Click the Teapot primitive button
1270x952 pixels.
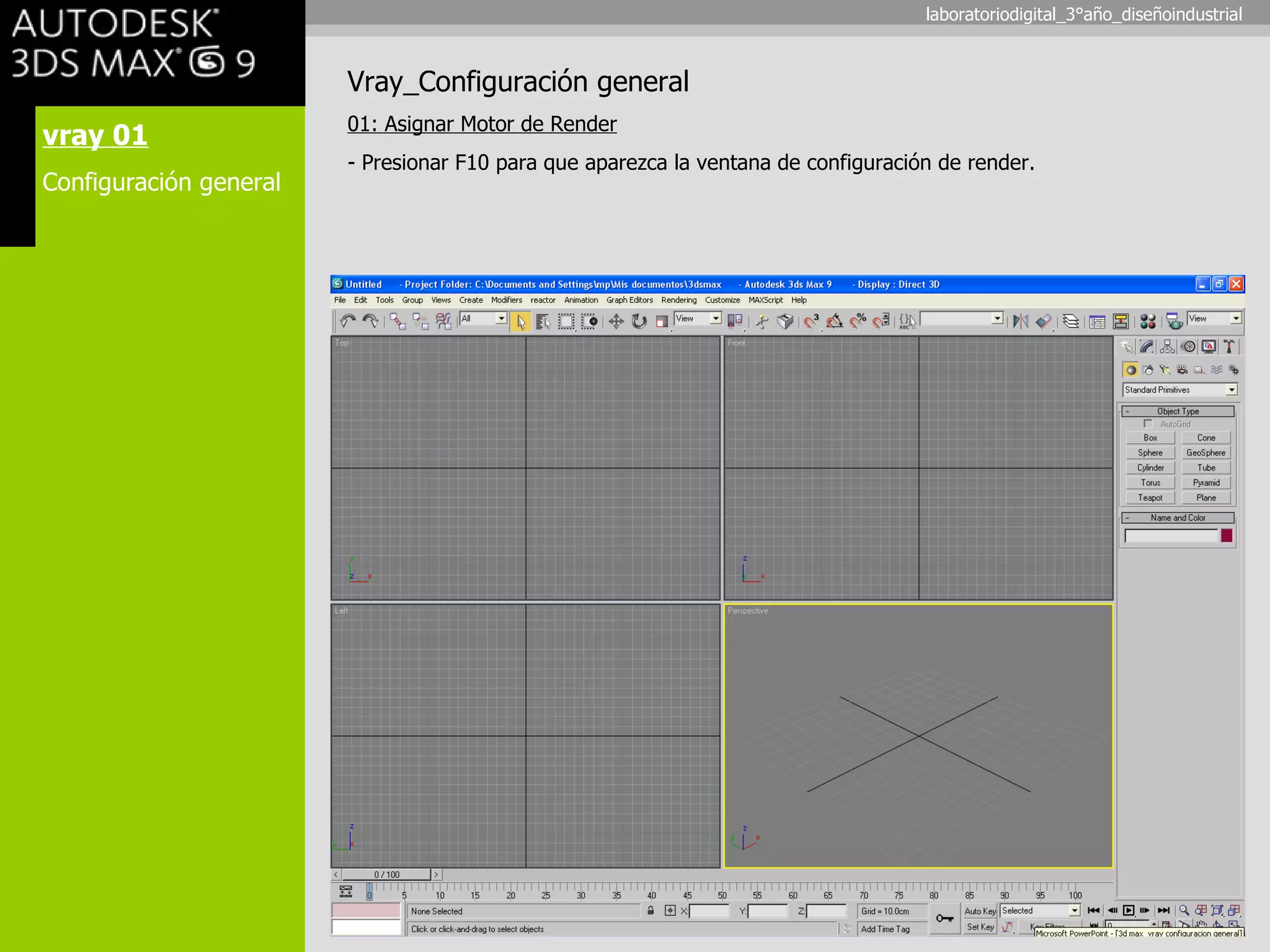click(x=1150, y=498)
